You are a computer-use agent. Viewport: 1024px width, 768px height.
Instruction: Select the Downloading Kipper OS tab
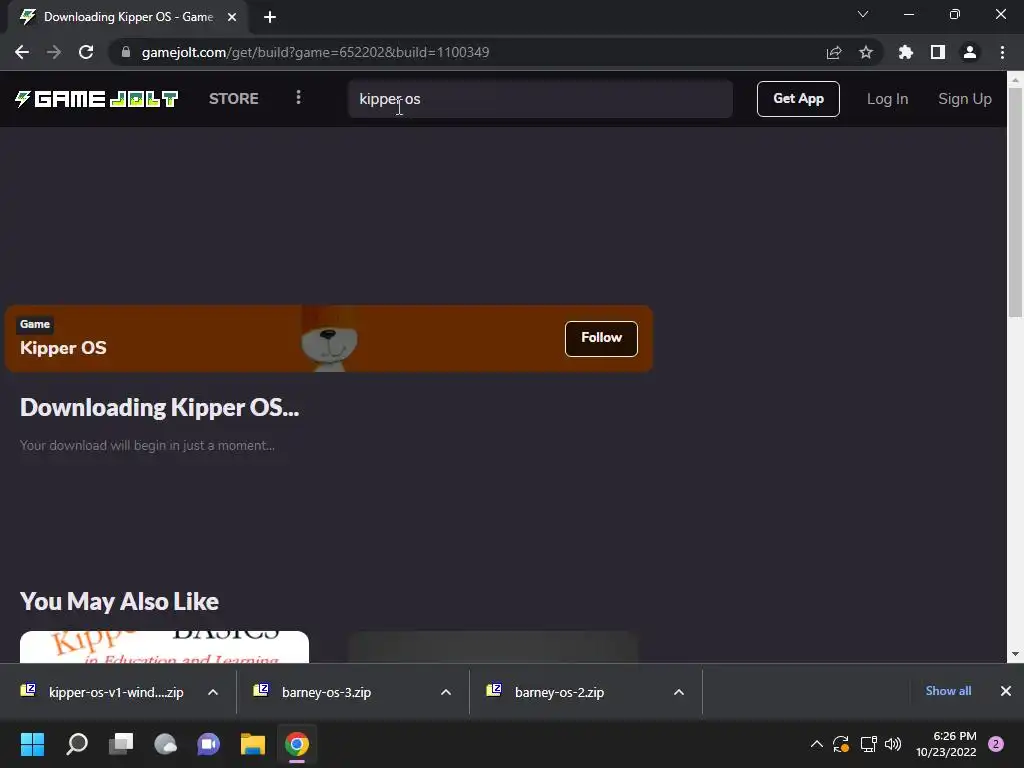pos(128,17)
